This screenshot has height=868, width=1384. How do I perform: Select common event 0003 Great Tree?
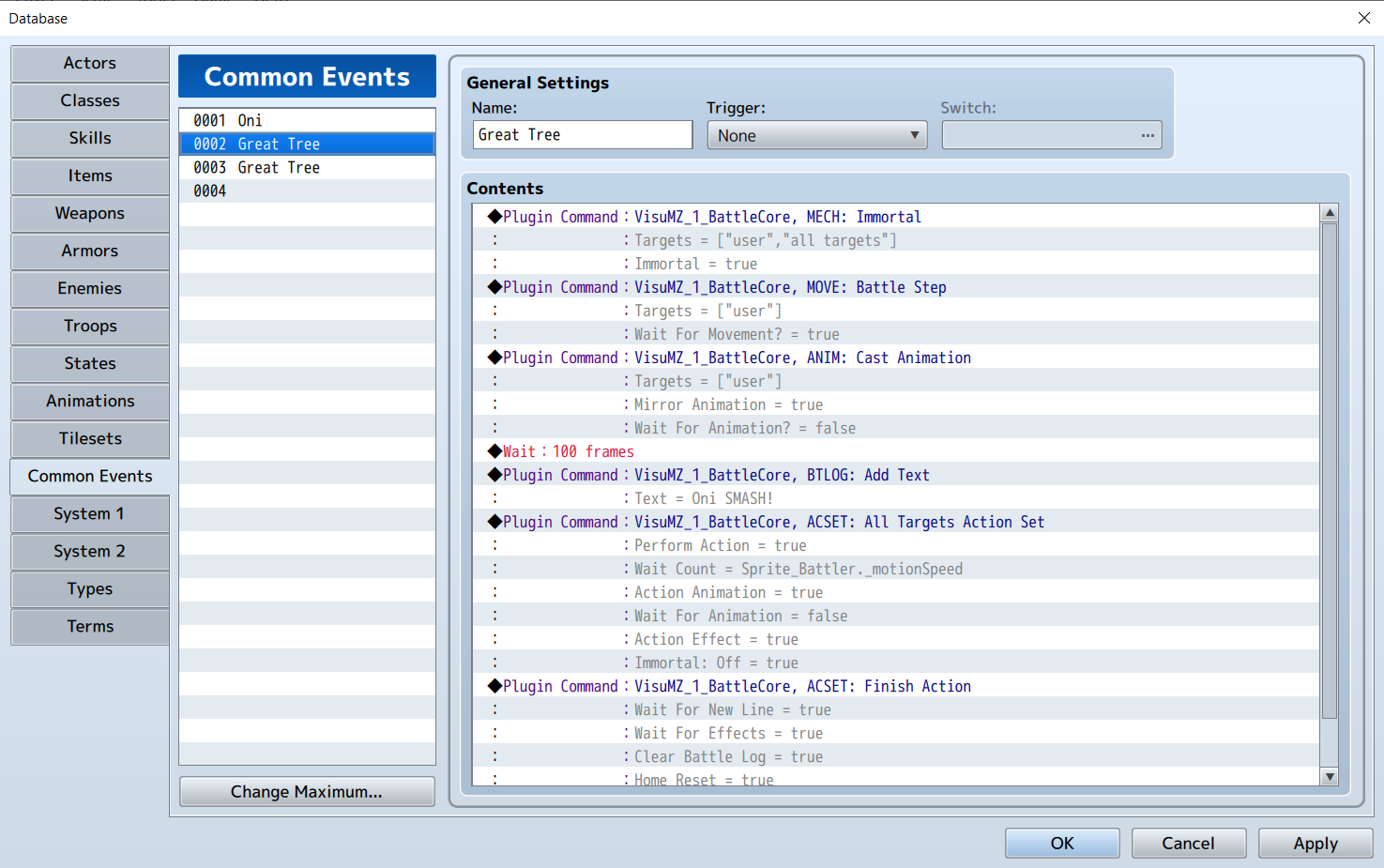pos(307,167)
